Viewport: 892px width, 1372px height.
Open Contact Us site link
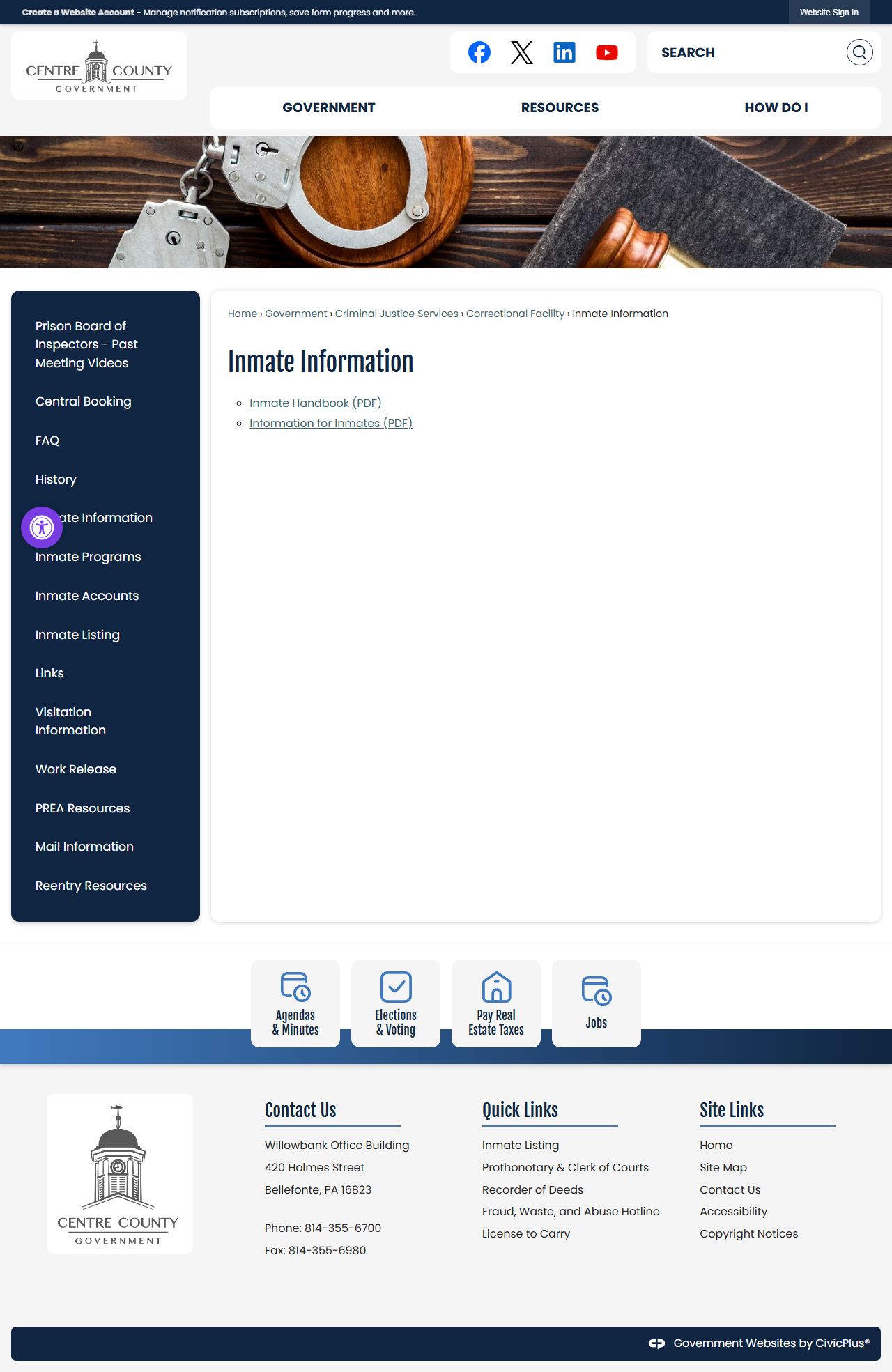point(730,1189)
